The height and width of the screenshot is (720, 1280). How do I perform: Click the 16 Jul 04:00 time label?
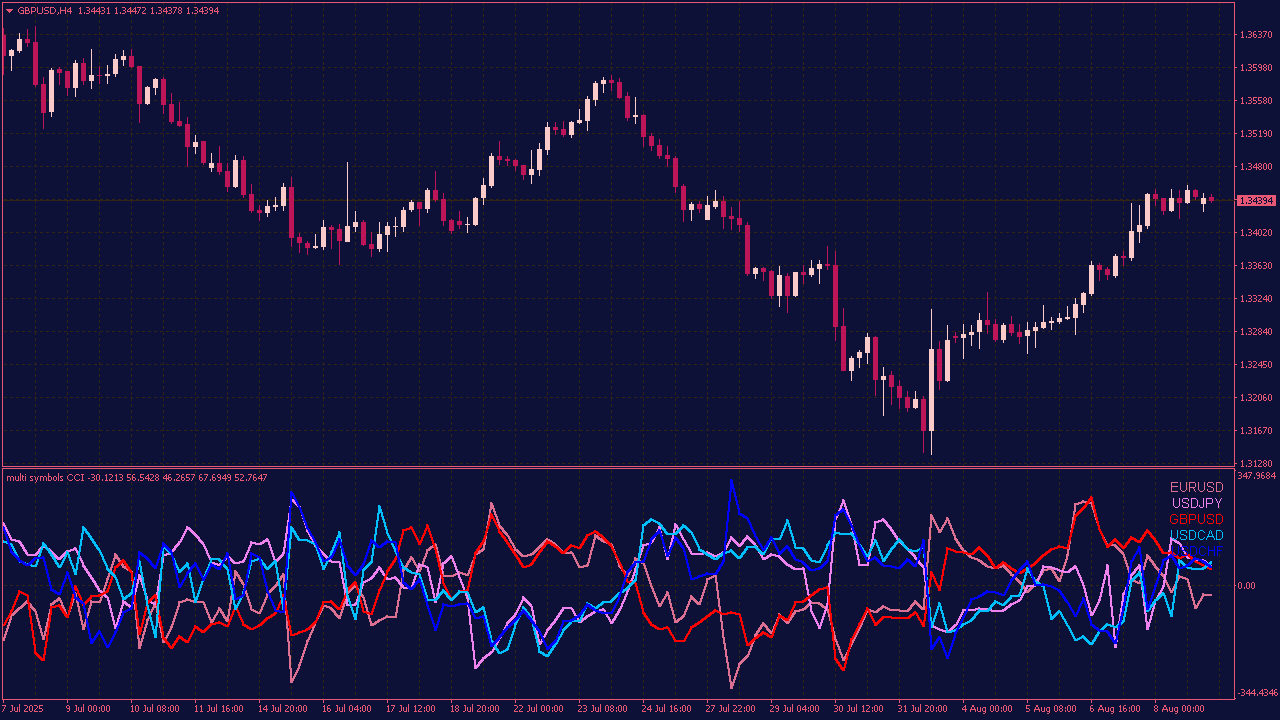tap(346, 709)
